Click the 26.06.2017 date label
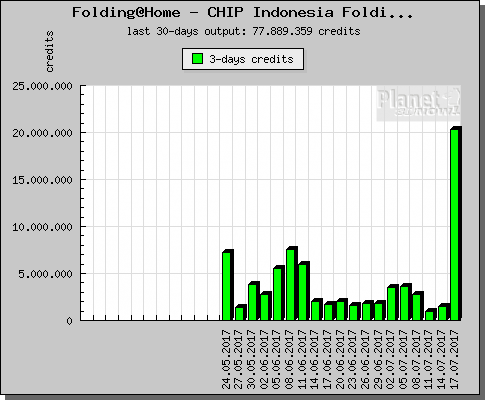The width and height of the screenshot is (485, 400). [366, 359]
